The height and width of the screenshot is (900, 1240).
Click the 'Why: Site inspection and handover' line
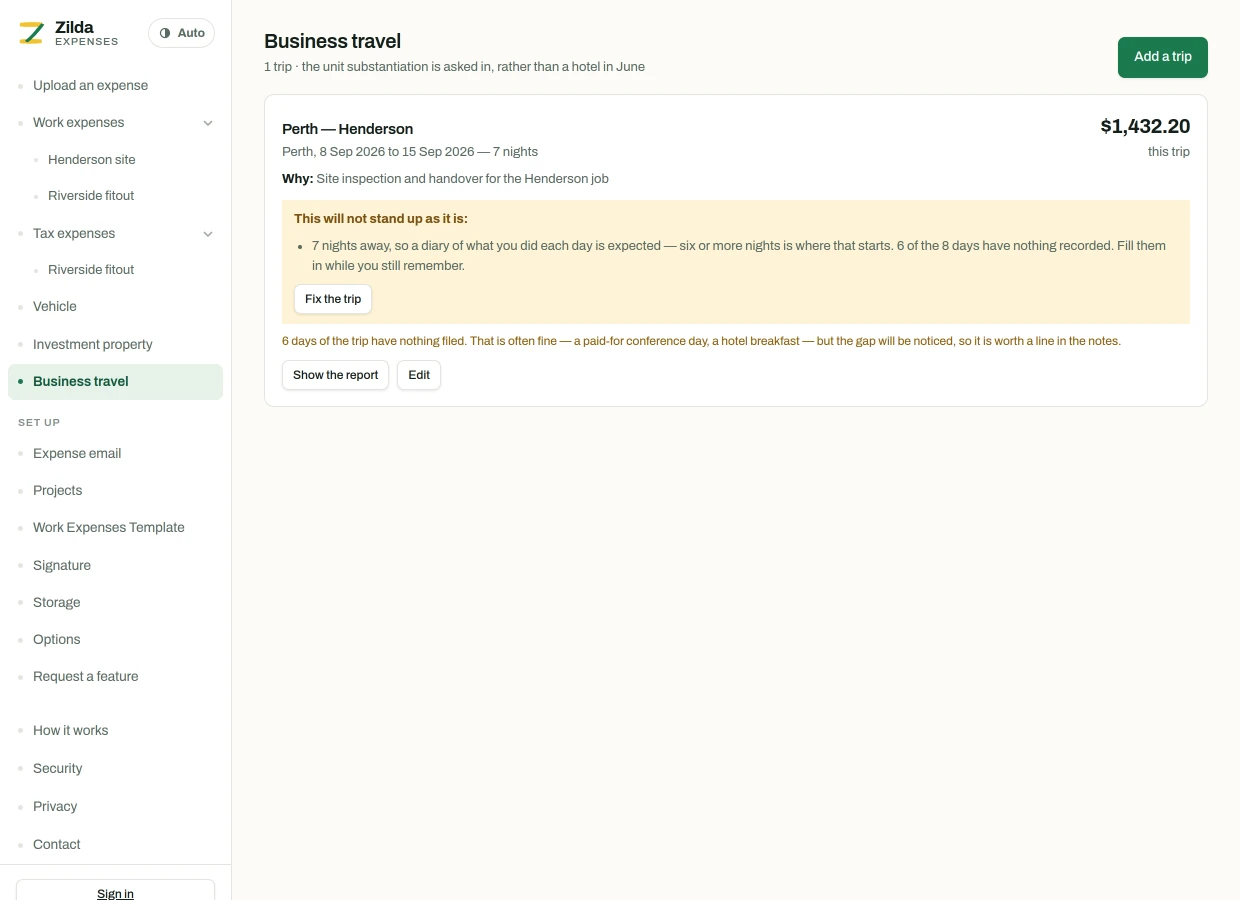(445, 179)
